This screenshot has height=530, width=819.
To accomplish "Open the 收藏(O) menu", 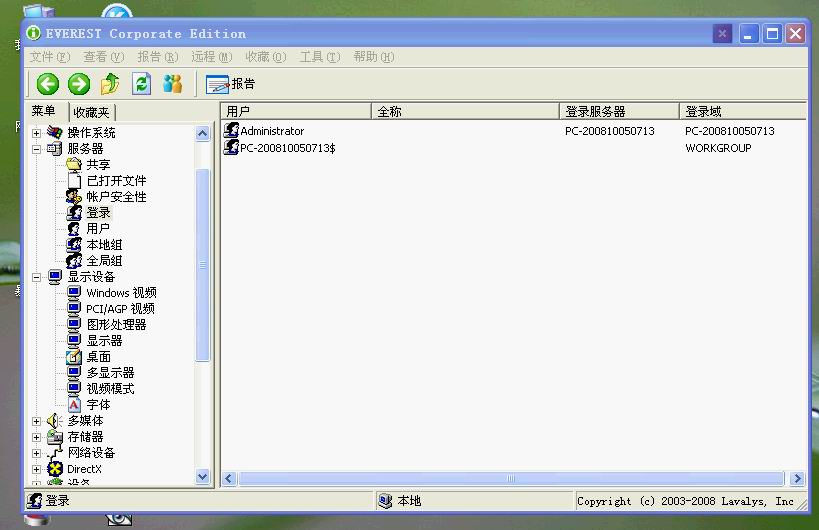I will (x=266, y=57).
